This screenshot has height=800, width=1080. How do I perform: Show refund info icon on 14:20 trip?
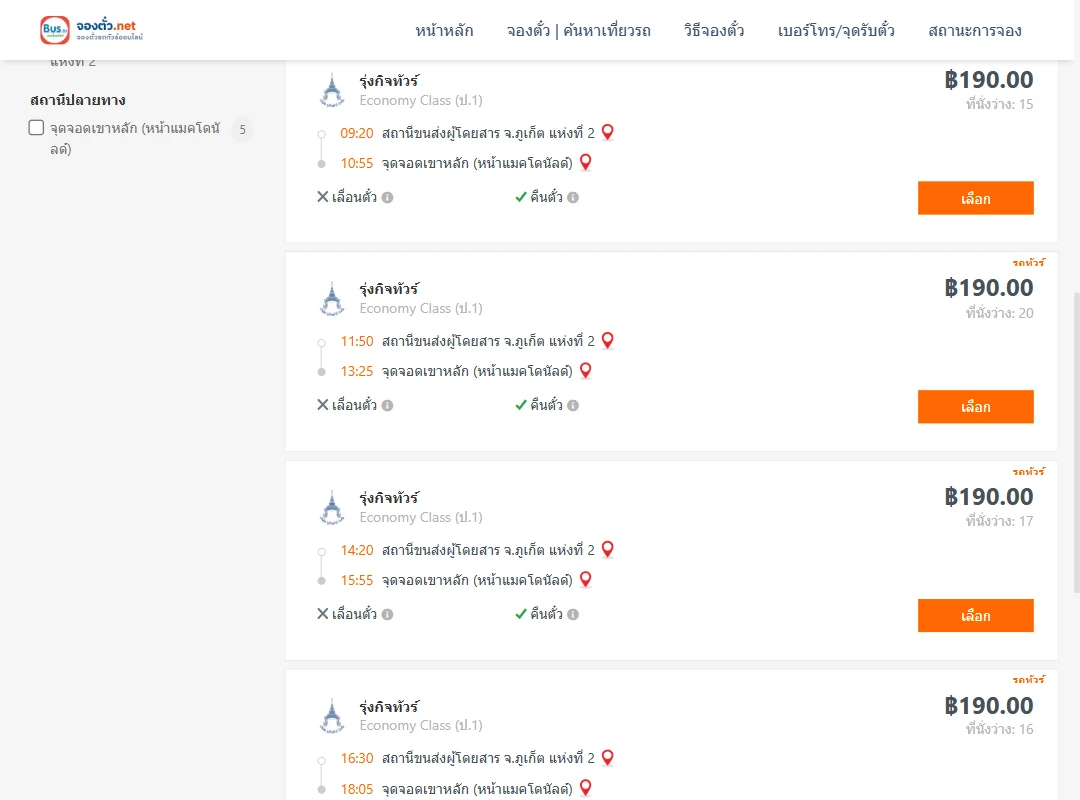[x=573, y=615]
